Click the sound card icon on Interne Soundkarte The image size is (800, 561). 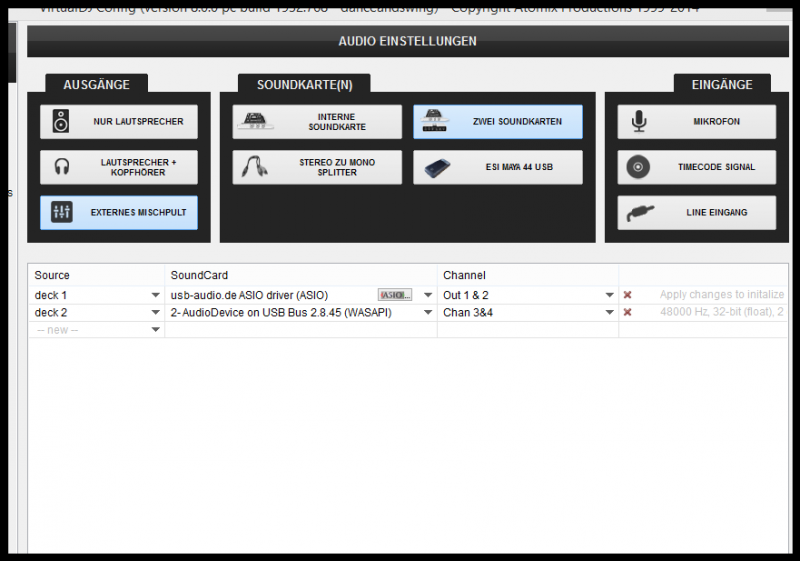click(x=256, y=121)
